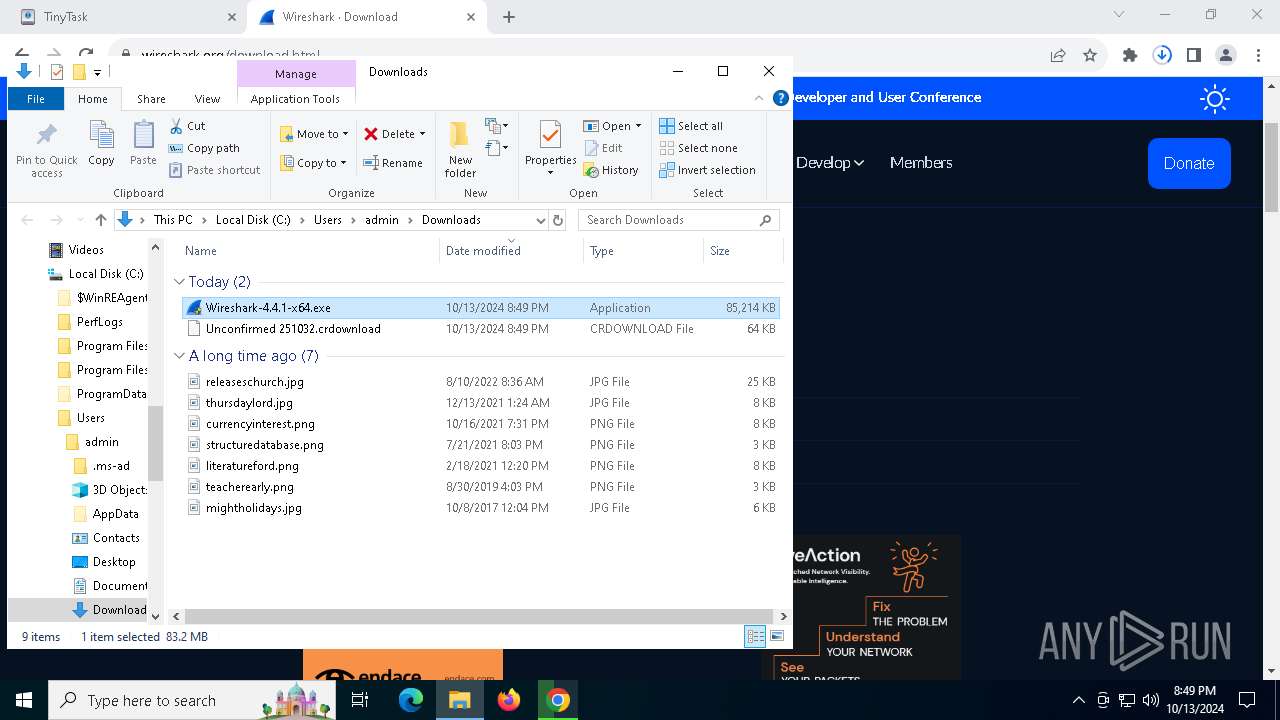This screenshot has height=720, width=1280.
Task: Click the Rename command
Action: (x=392, y=163)
